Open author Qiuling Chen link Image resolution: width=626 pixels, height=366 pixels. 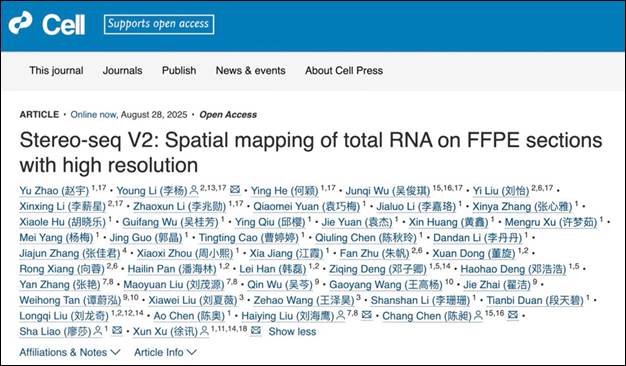(x=366, y=237)
